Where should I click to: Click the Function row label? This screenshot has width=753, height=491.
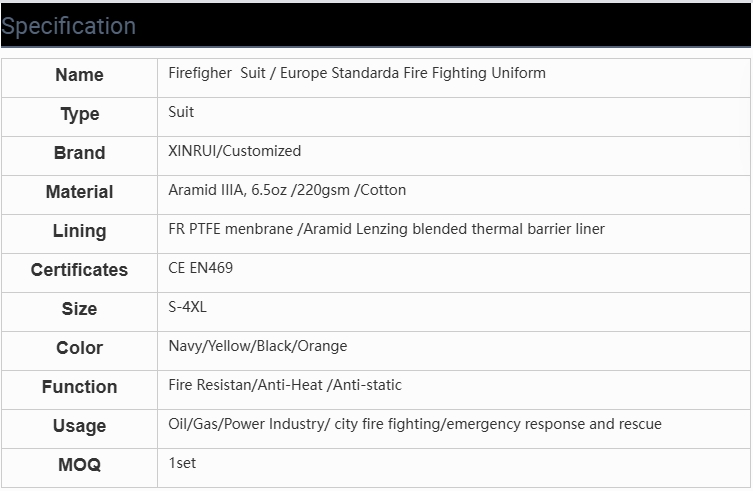[x=79, y=387]
